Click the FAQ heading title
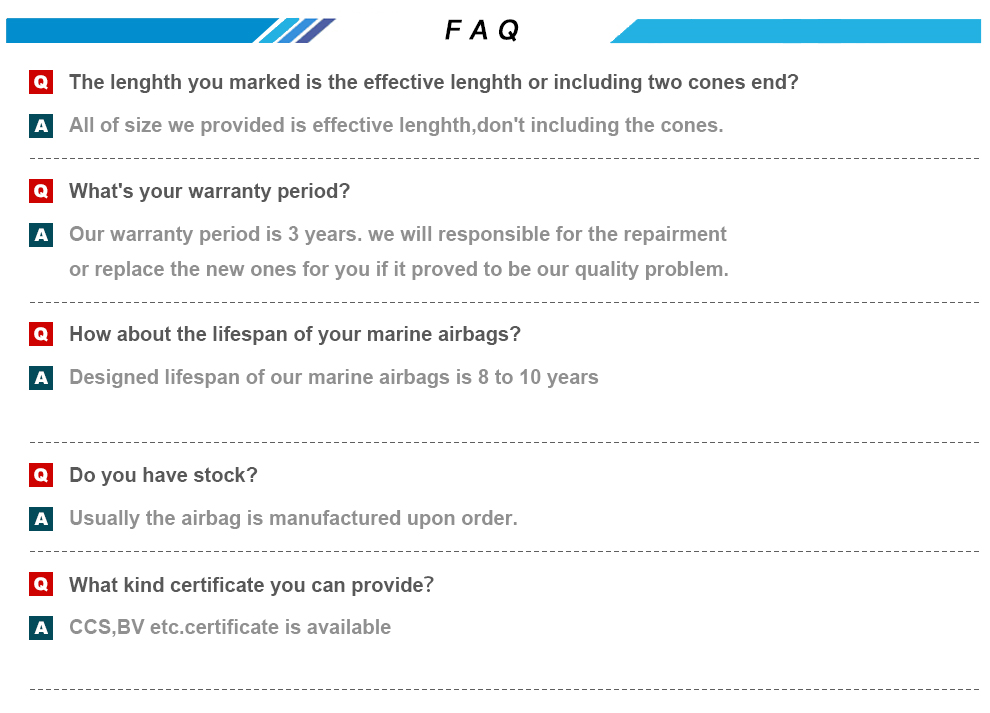Image resolution: width=990 pixels, height=713 pixels. coord(482,30)
